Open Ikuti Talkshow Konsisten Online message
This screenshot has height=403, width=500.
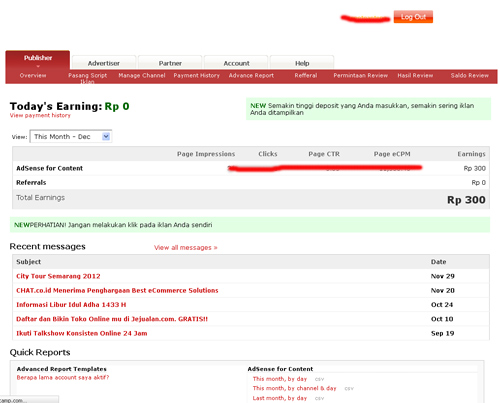(82, 333)
